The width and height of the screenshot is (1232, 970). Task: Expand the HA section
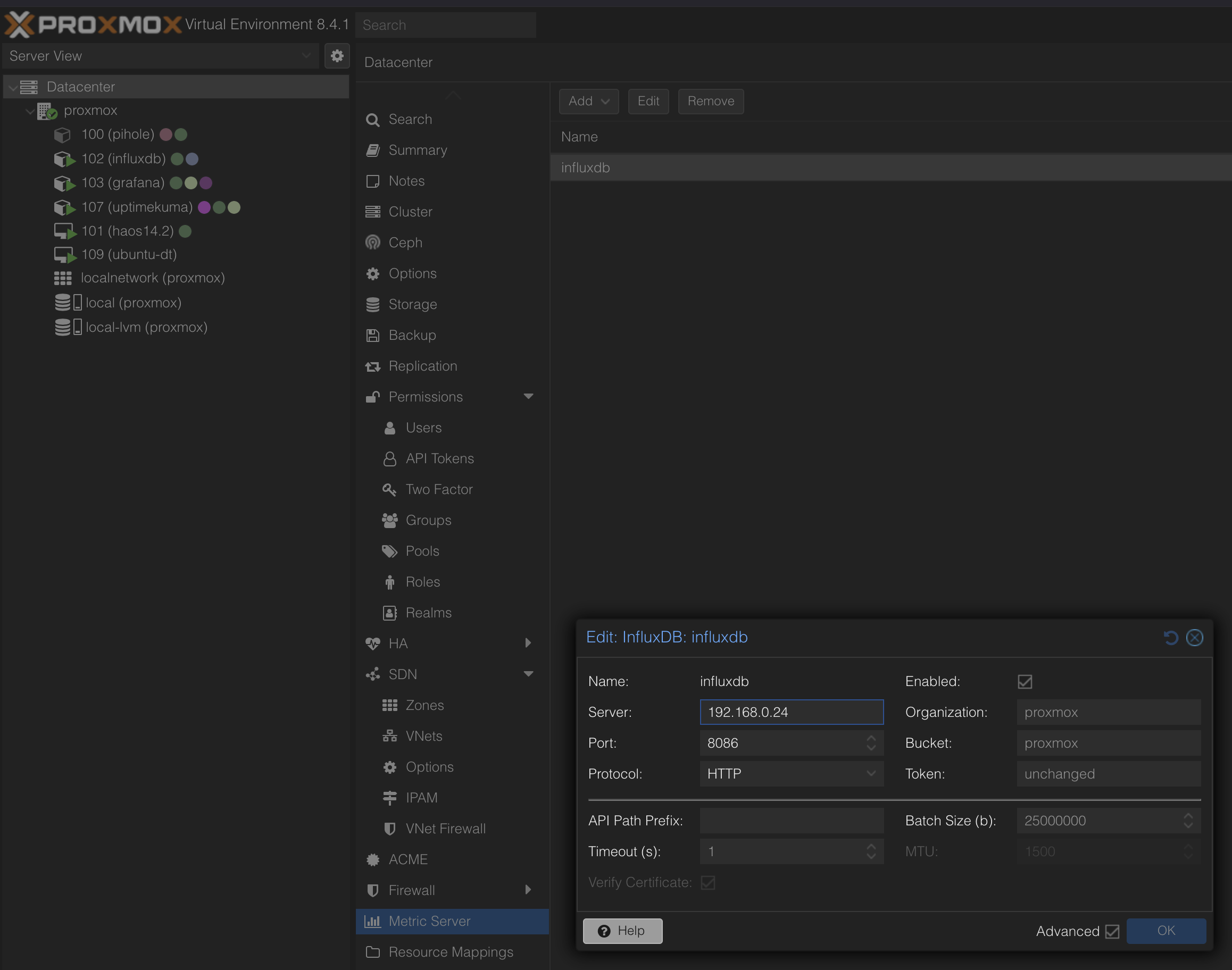(528, 643)
